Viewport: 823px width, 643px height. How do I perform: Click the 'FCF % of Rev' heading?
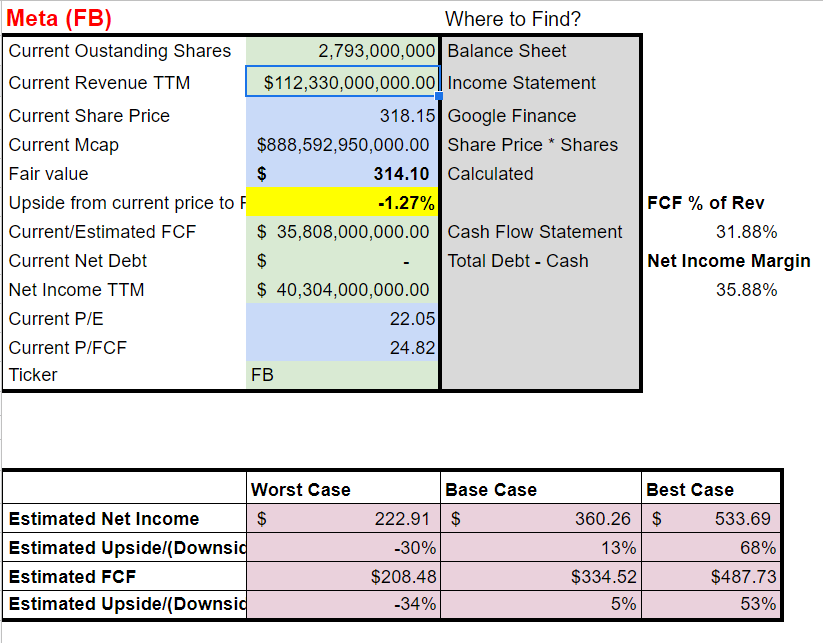705,203
